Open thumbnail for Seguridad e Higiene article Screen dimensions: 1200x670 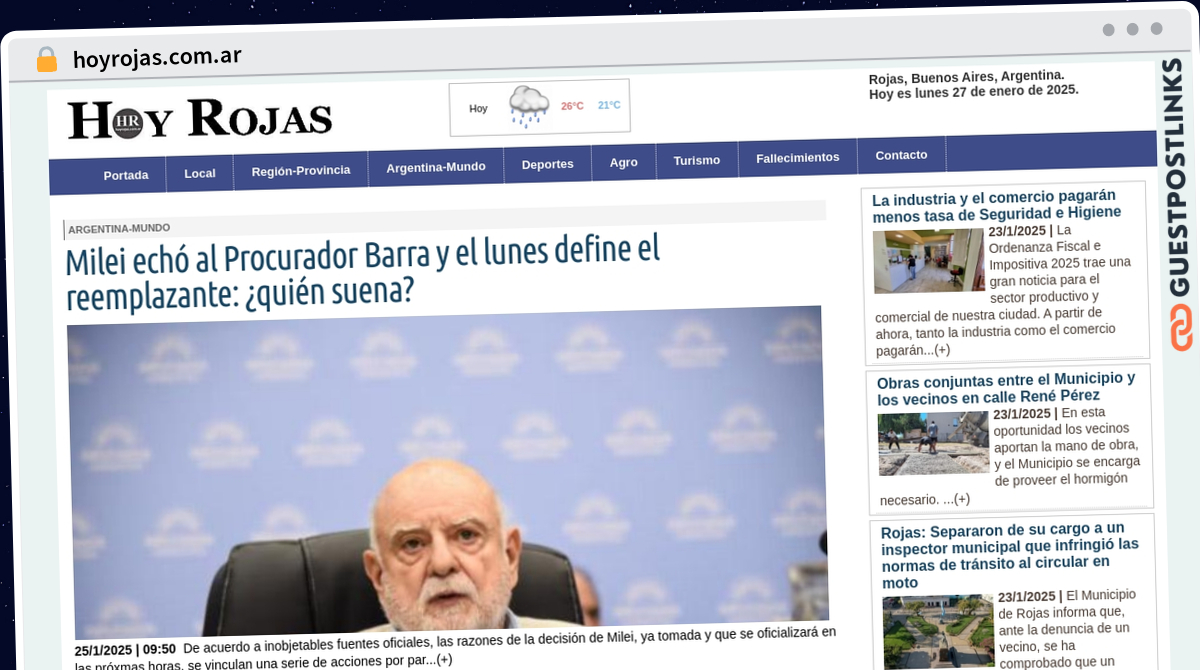(x=929, y=262)
